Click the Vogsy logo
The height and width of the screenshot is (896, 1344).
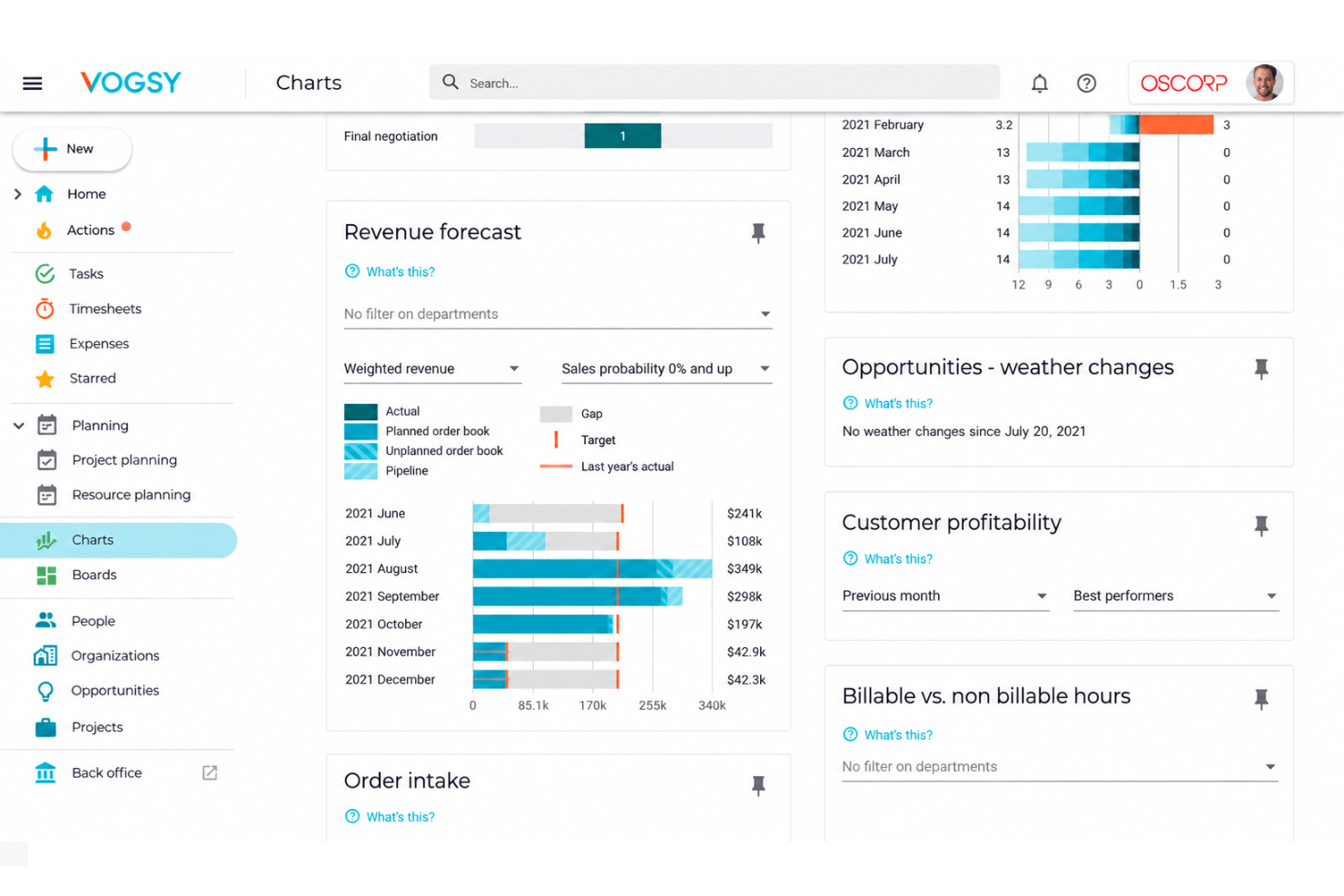coord(131,83)
